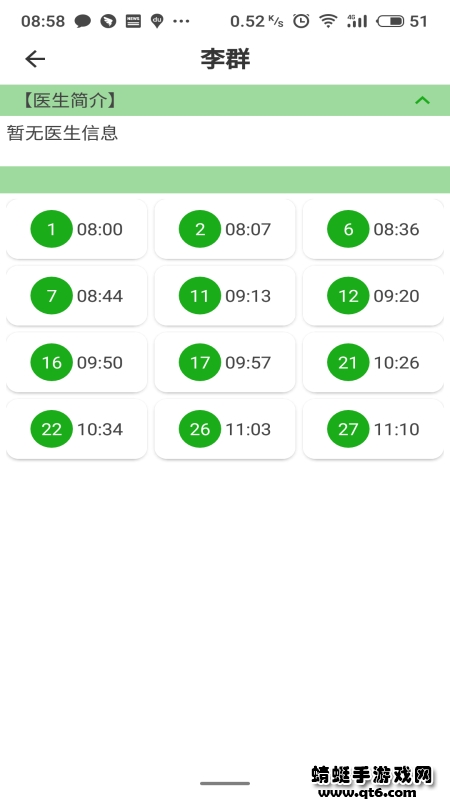450x800 pixels.
Task: Select slot 26 at 11:03
Action: tap(225, 429)
